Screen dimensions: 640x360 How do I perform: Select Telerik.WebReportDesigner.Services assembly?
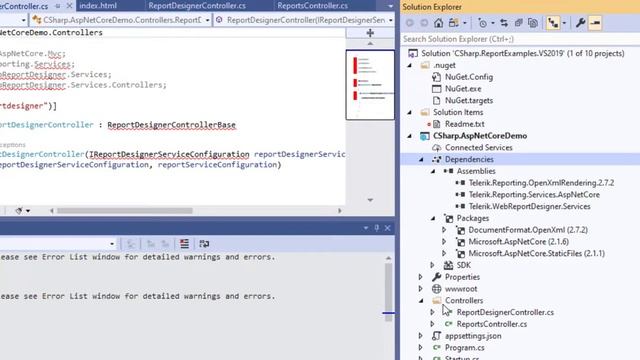pos(529,207)
